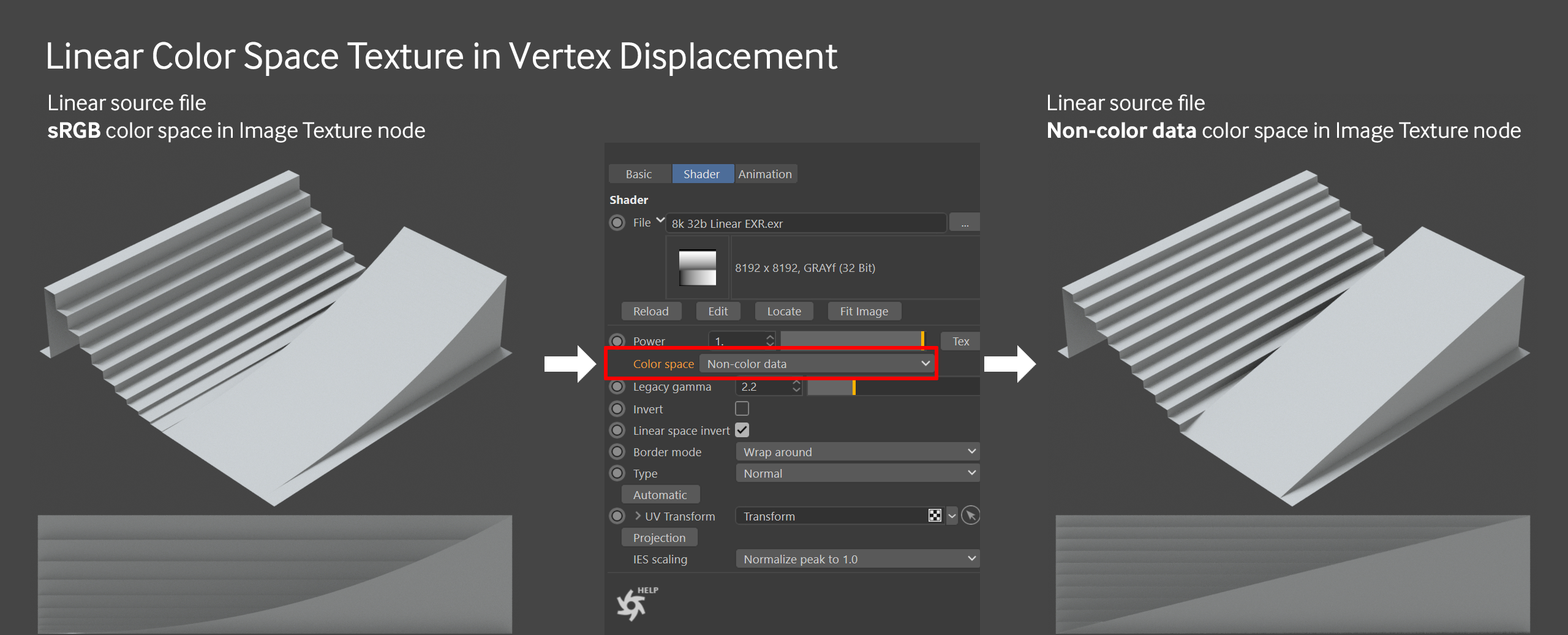
Task: Click the animation dot icon beside File
Action: [617, 223]
